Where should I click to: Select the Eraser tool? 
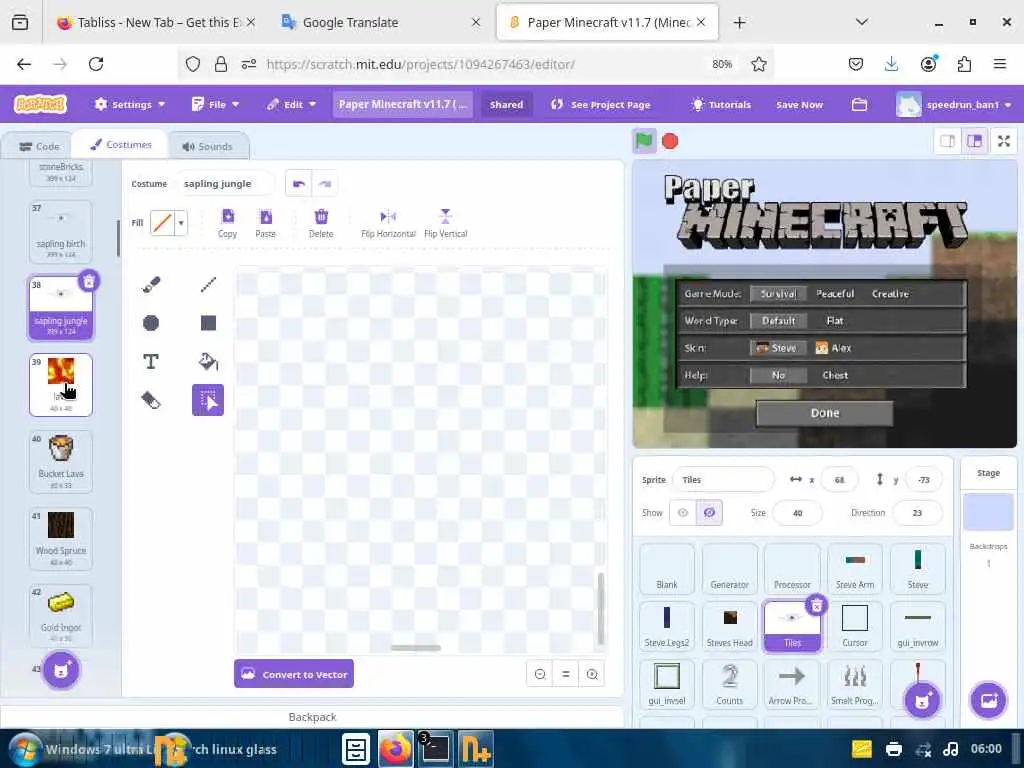pos(151,400)
